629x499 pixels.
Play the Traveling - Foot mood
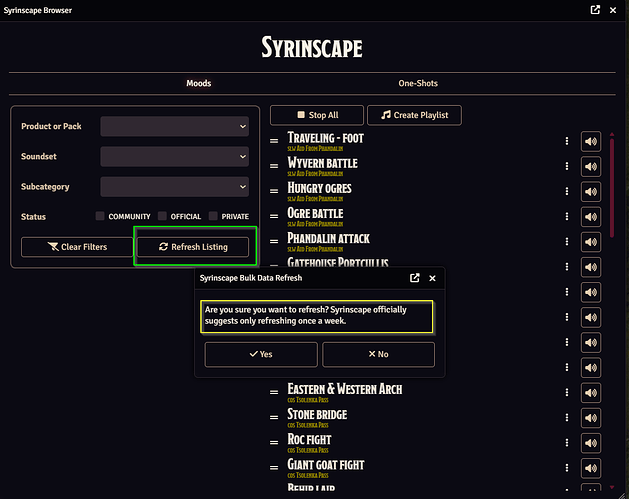[591, 141]
